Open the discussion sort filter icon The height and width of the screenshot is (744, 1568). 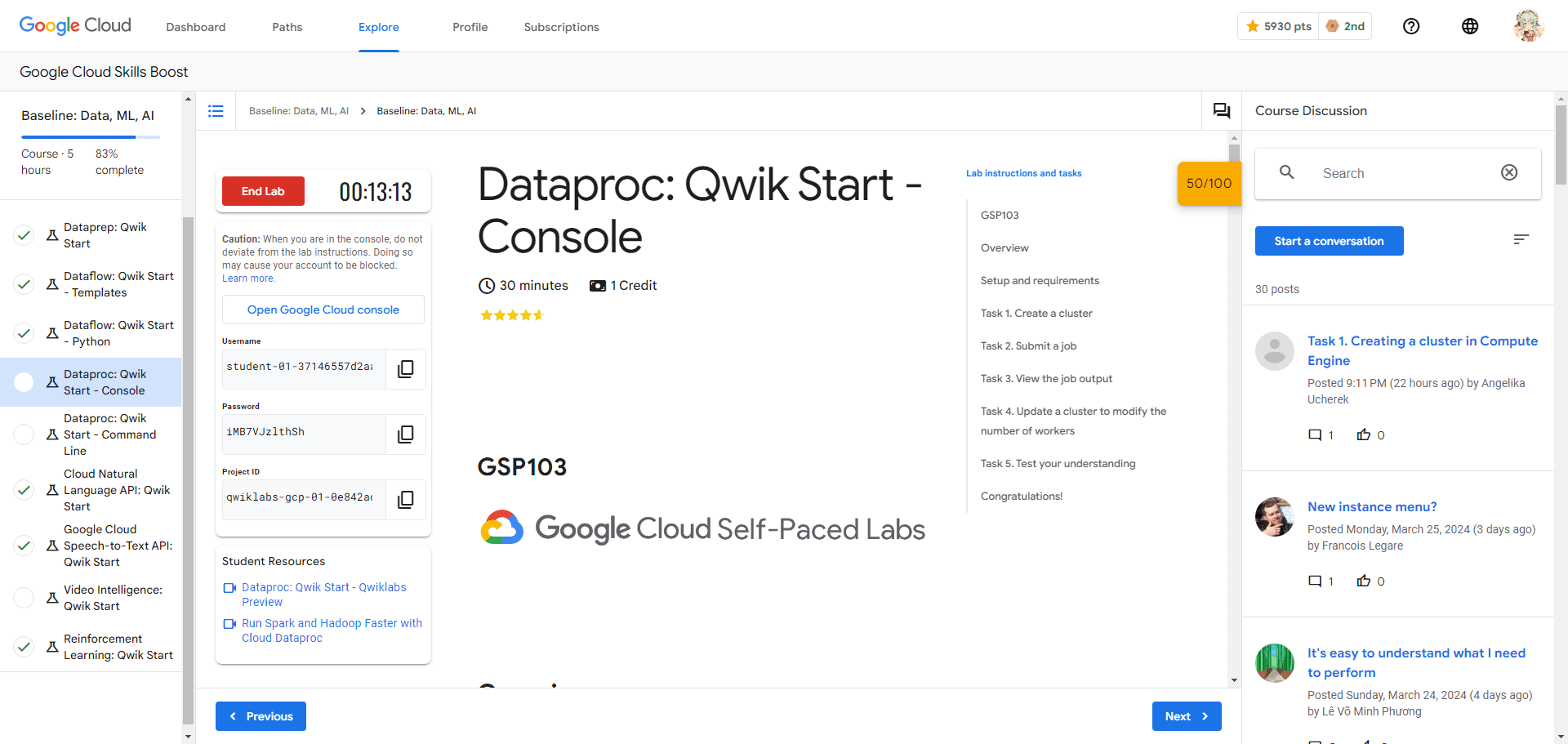pyautogui.click(x=1521, y=239)
